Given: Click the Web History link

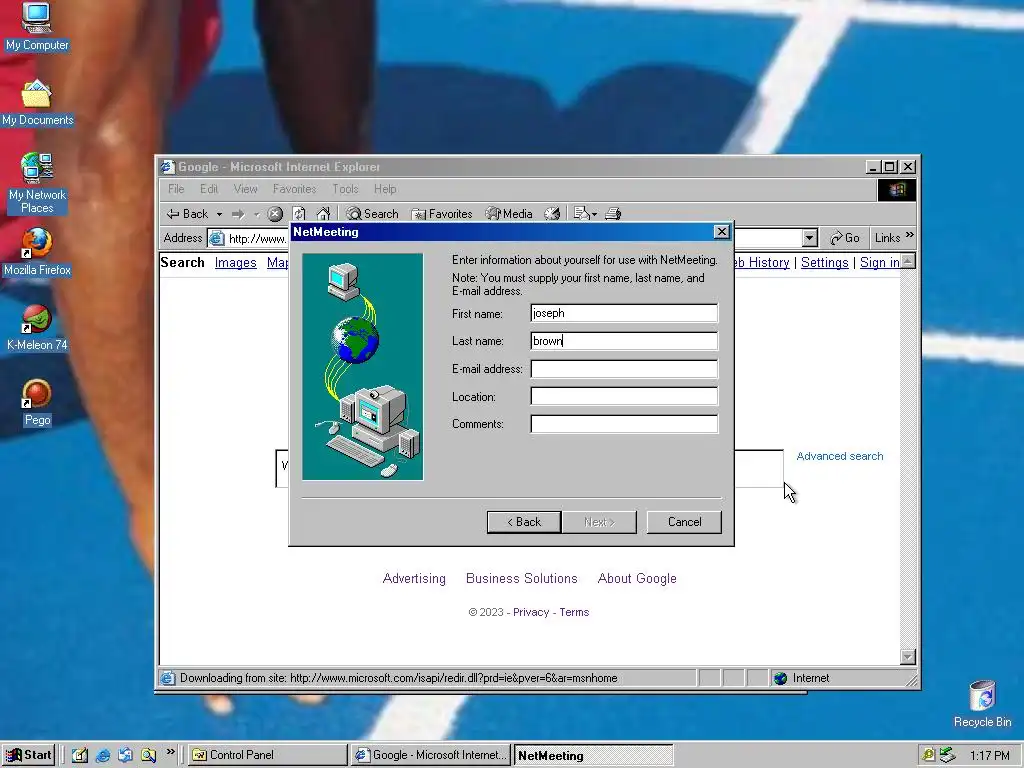Looking at the screenshot, I should (762, 263).
